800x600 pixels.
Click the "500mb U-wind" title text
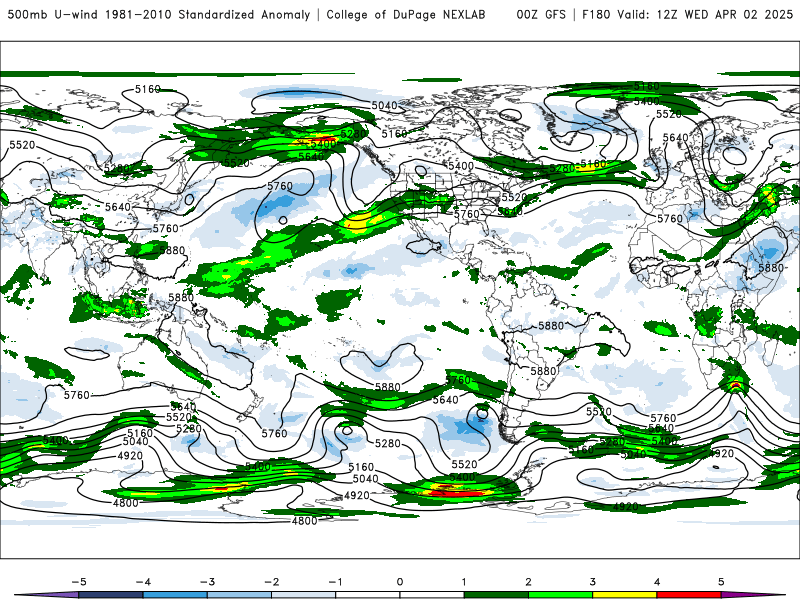(x=53, y=14)
